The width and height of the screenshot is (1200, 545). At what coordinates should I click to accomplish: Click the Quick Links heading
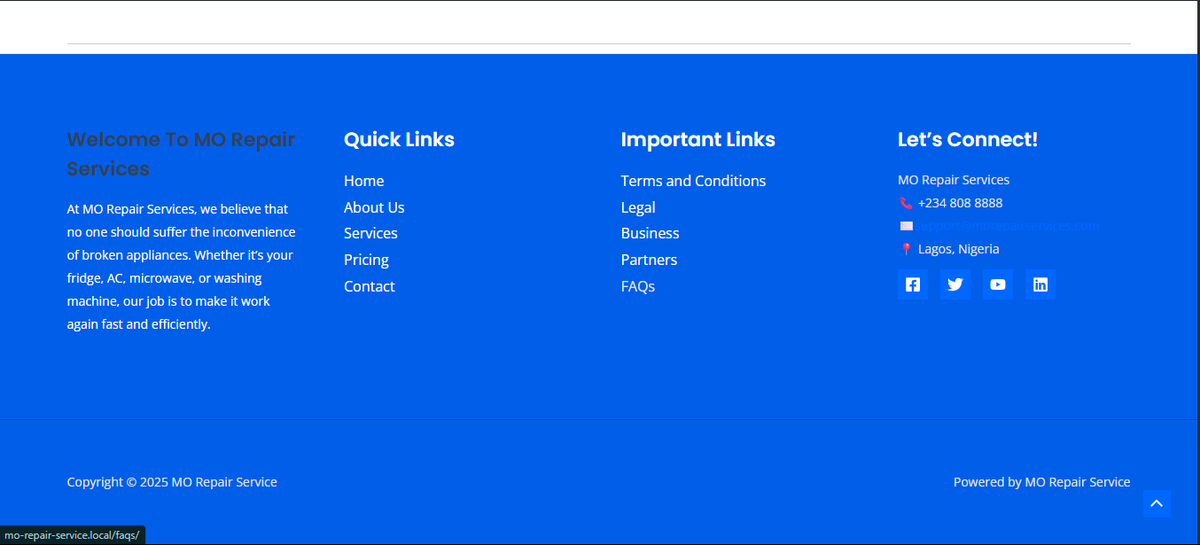tap(399, 140)
